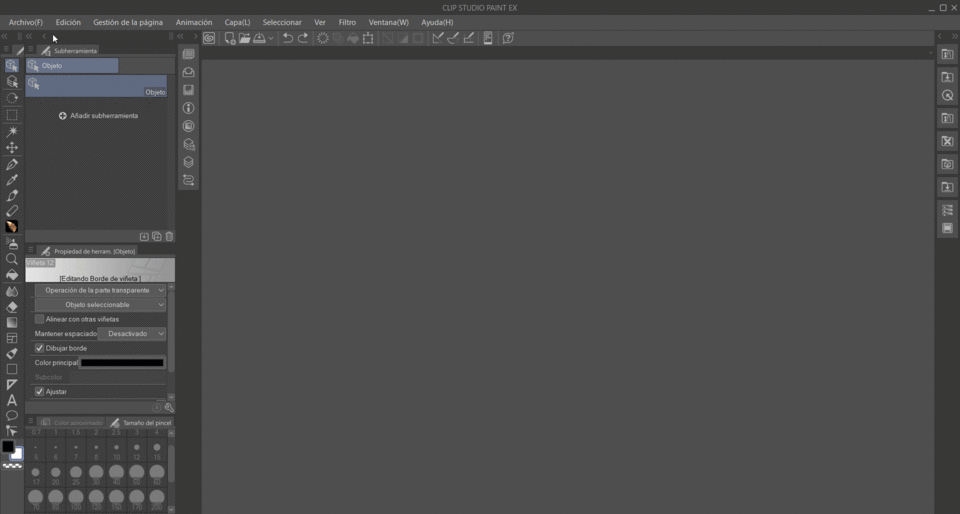Select the Objeto subtool item
Screen dimensions: 960x514
pos(96,86)
